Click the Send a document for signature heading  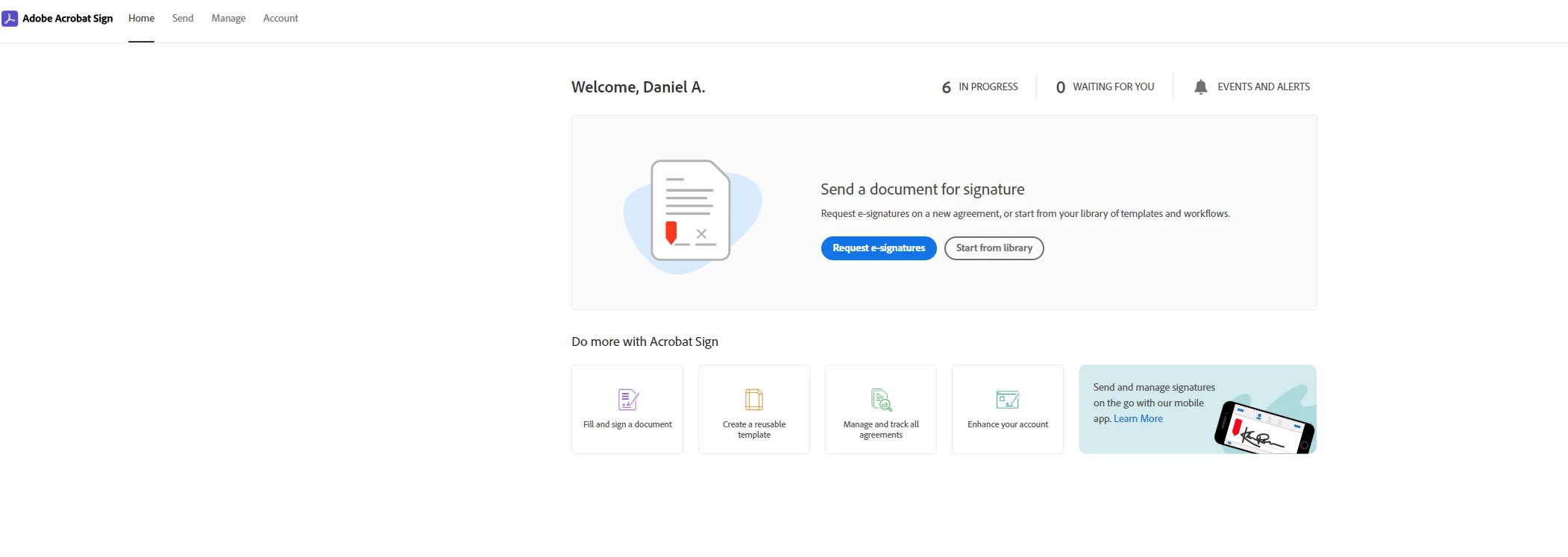[x=923, y=189]
